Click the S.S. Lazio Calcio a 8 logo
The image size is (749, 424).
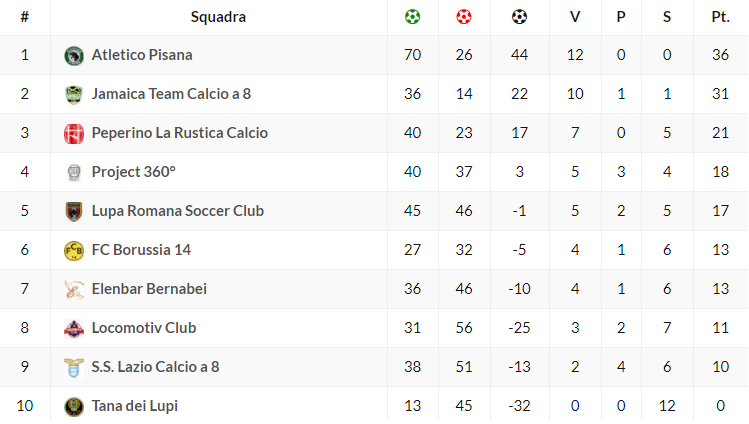tap(73, 367)
